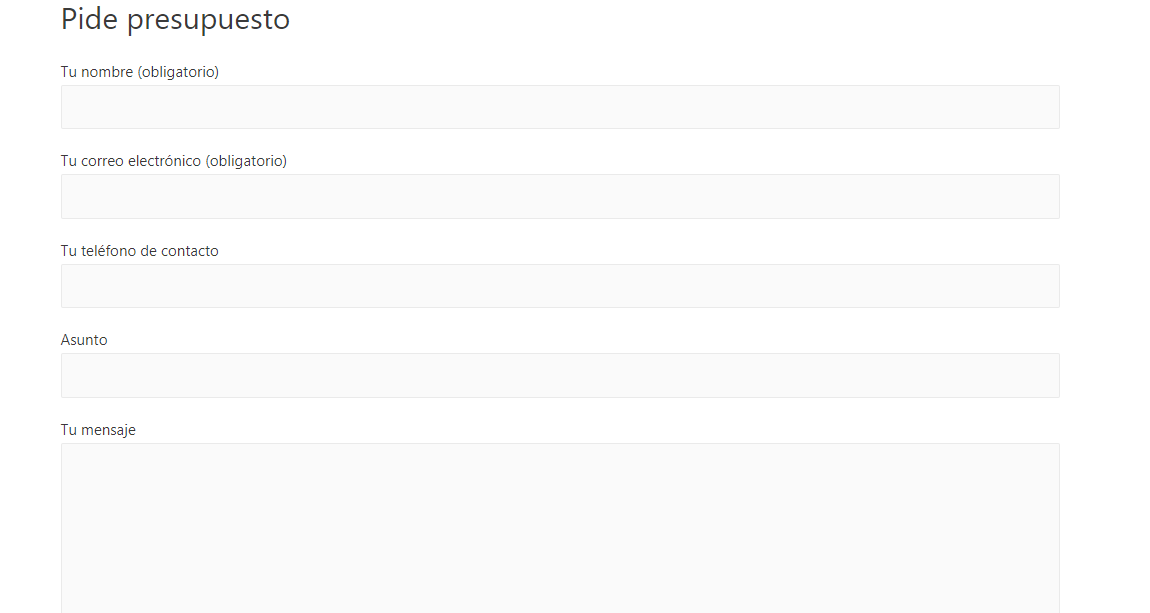Image resolution: width=1150 pixels, height=613 pixels.
Task: Click the "Tu correo electrónico (obligatorio)" label
Action: coord(174,161)
